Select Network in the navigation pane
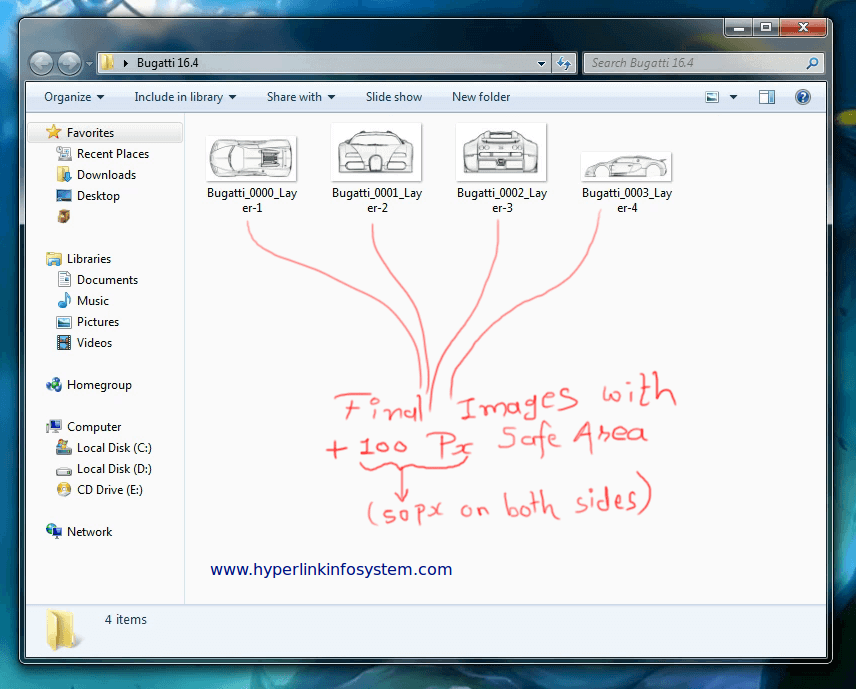This screenshot has width=856, height=689. point(89,532)
